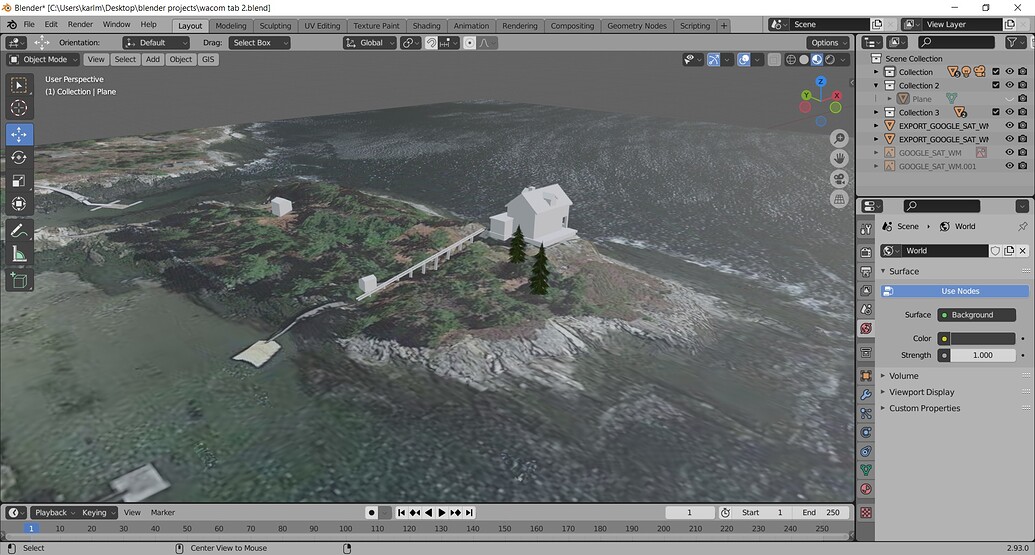This screenshot has width=1035, height=555.
Task: Open the Playback popover in timeline
Action: [x=55, y=513]
